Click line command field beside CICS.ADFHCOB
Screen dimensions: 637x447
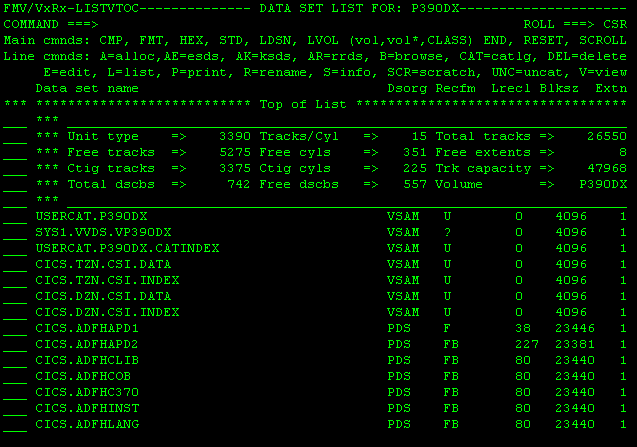15,377
